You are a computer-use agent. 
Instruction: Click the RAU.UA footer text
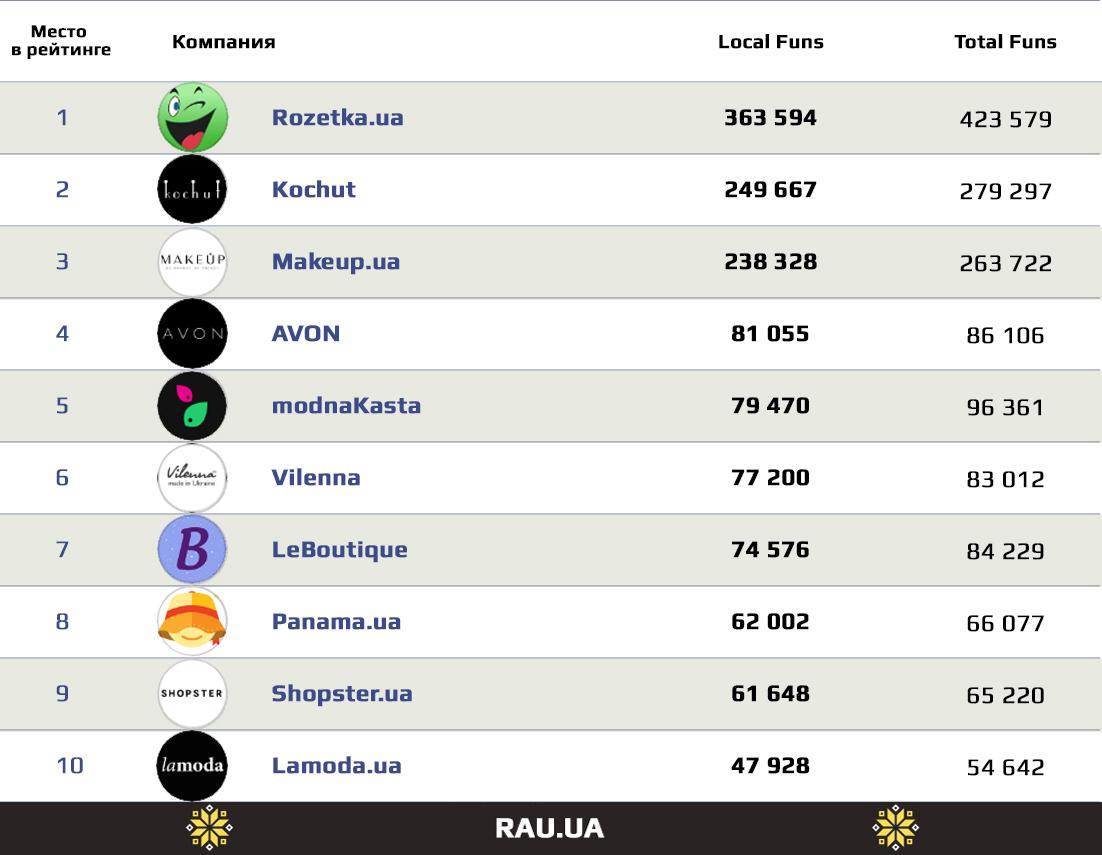(x=549, y=829)
